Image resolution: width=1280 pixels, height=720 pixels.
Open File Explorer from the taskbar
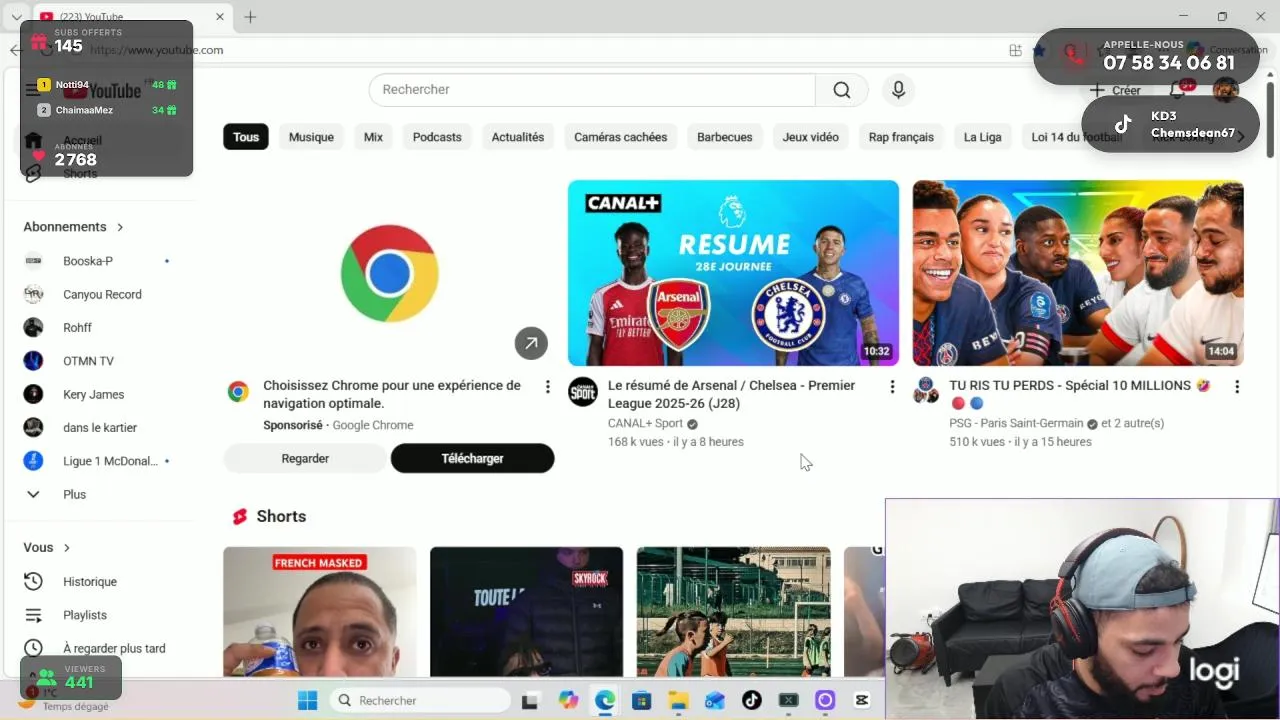click(x=678, y=701)
